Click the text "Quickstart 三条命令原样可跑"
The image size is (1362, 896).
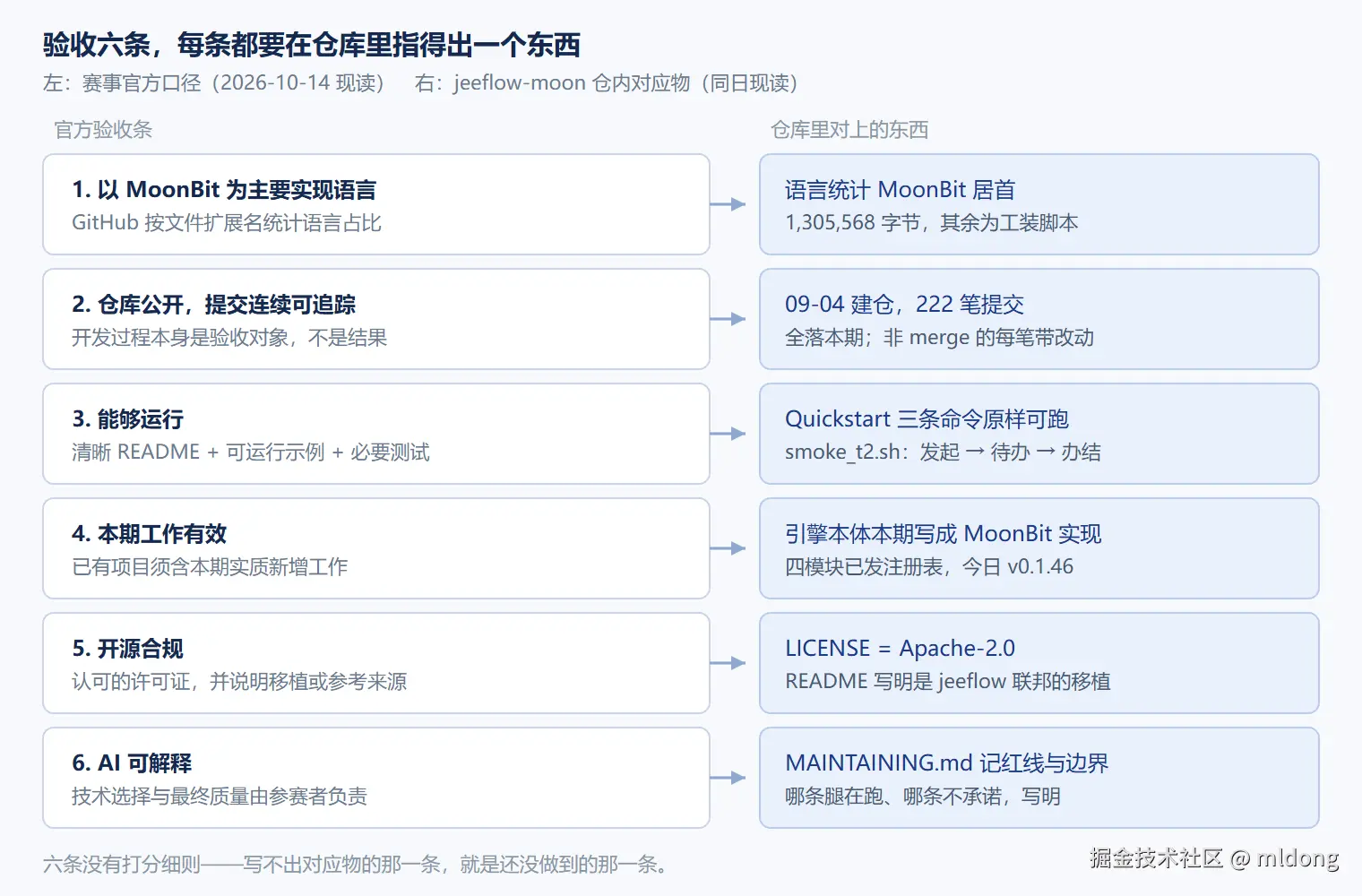coord(927,419)
